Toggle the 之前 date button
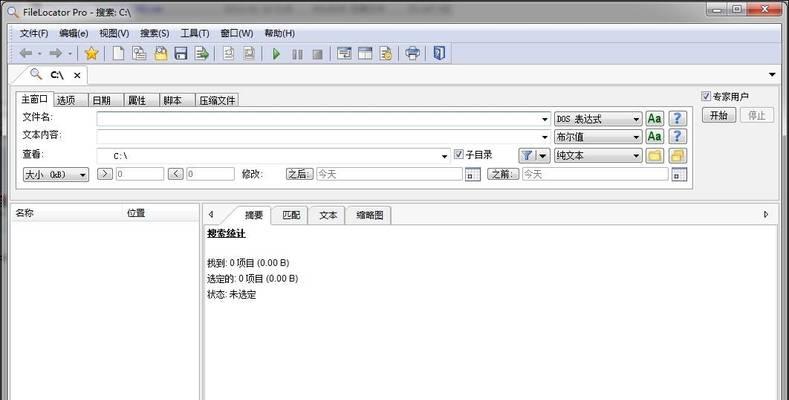The image size is (789, 400). (503, 174)
